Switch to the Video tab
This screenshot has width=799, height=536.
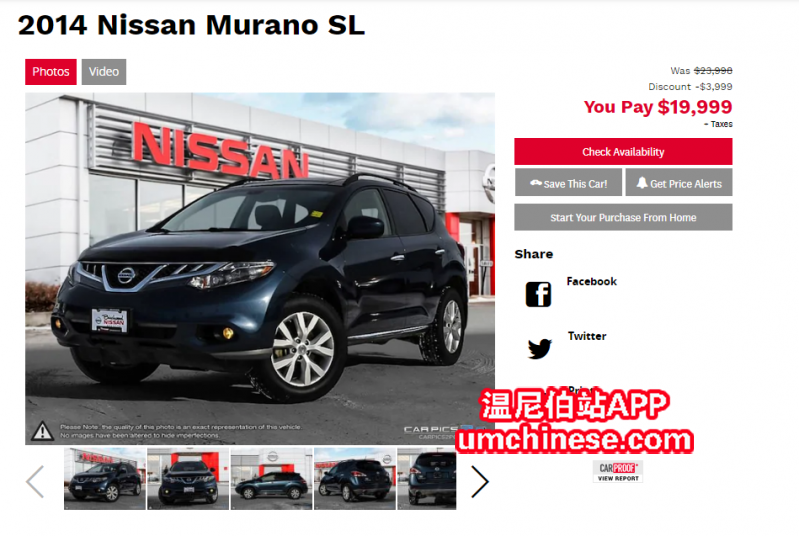coord(104,72)
